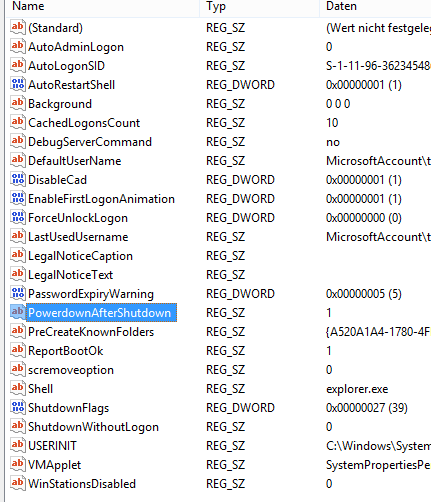Click the 0x00000027 (39) data value
Viewport: 431px width, 502px height.
(x=367, y=408)
